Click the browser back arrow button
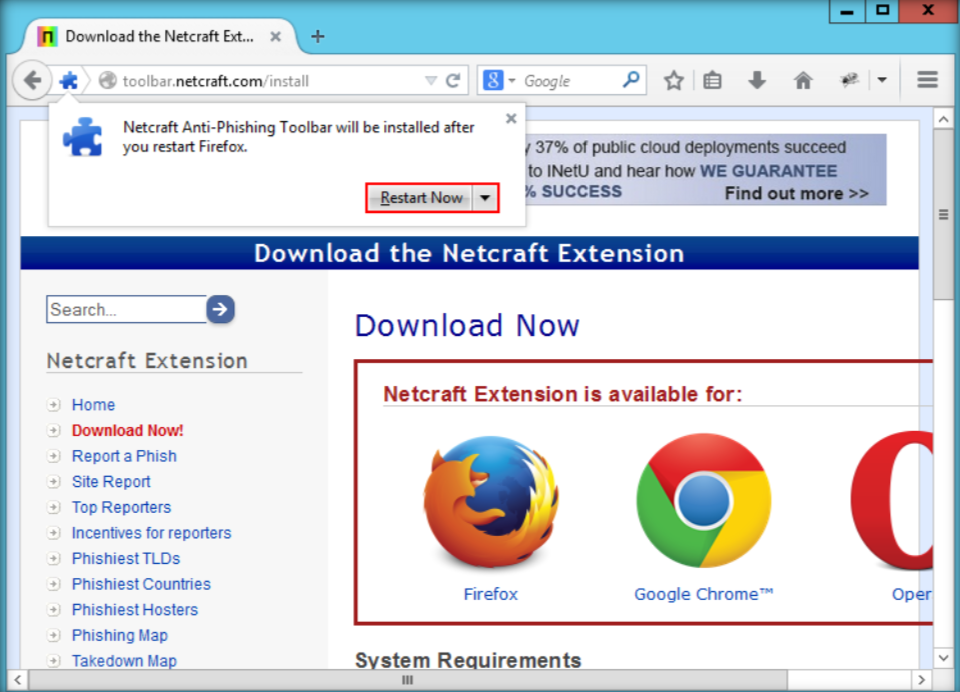The height and width of the screenshot is (692, 960). coord(32,81)
